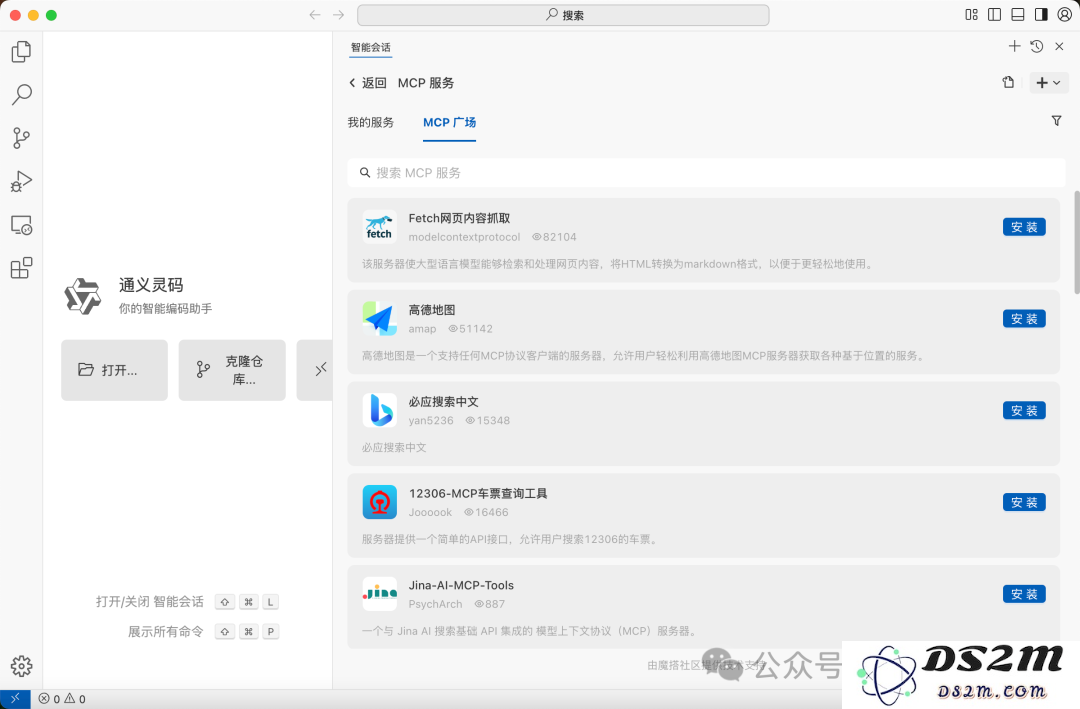This screenshot has width=1080, height=709.
Task: Select the MCP 广场 tab
Action: click(x=449, y=122)
